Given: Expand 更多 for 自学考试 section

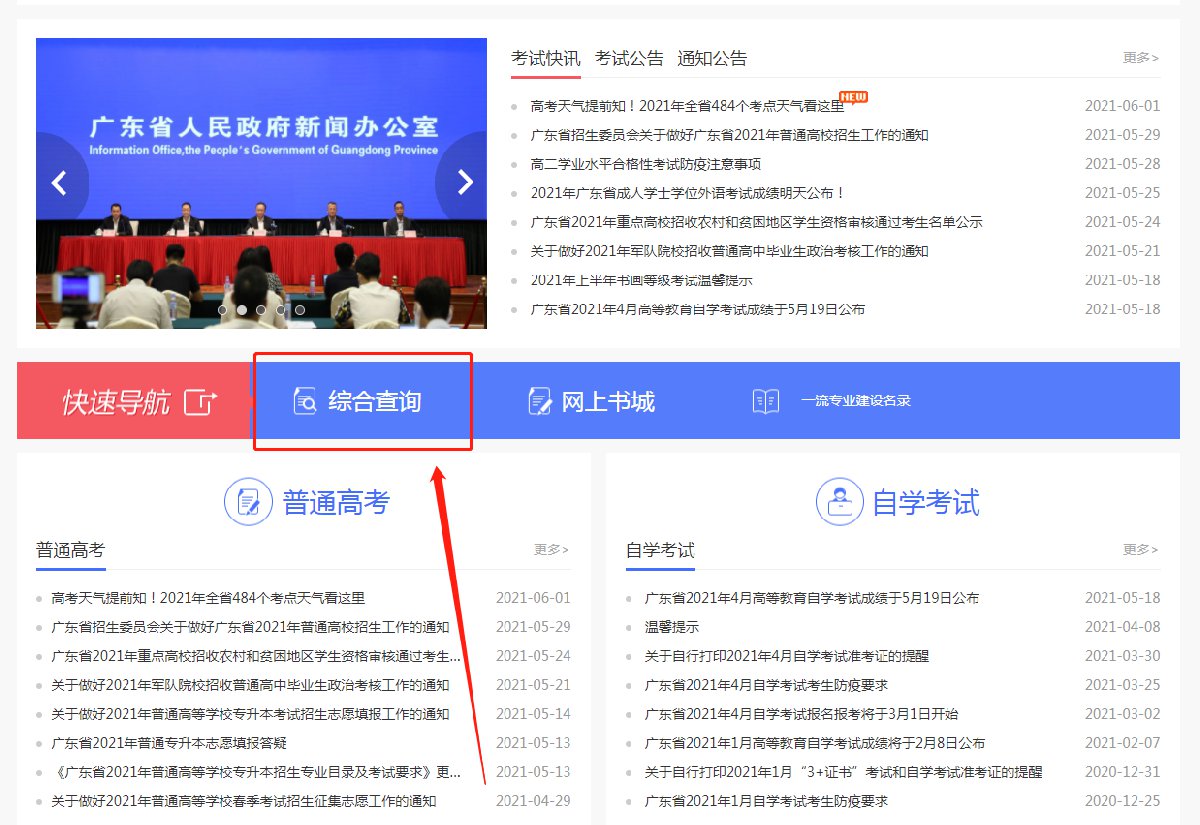Looking at the screenshot, I should tap(1140, 549).
